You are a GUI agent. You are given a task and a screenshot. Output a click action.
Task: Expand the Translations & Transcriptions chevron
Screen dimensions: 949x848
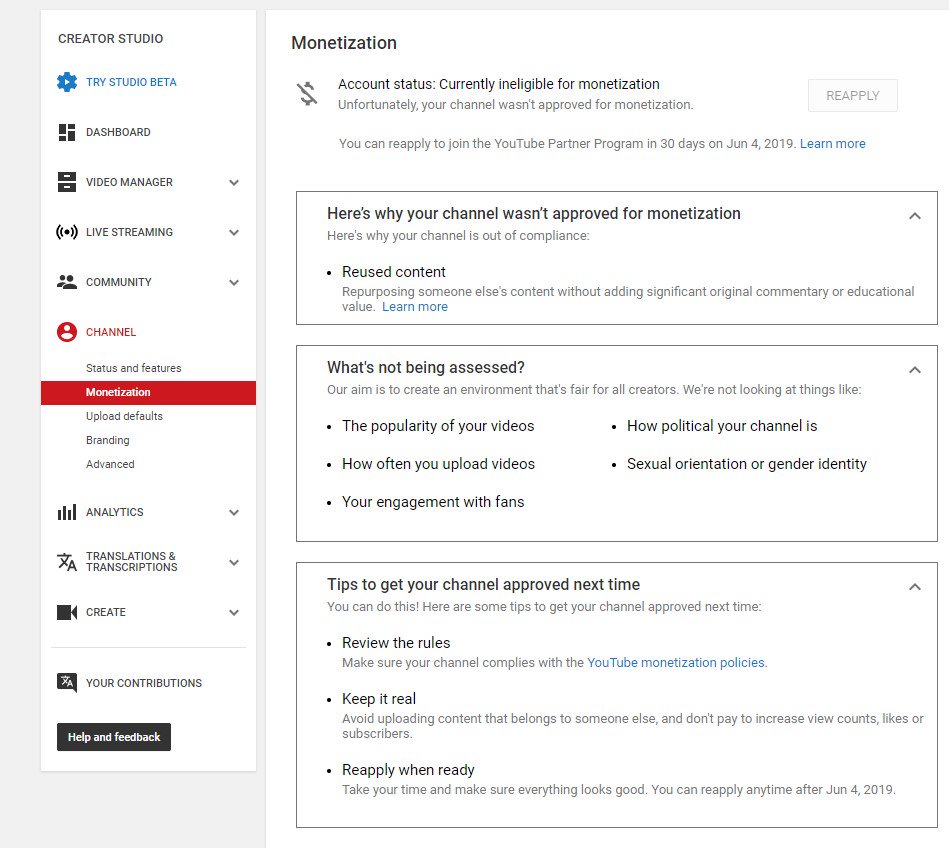pyautogui.click(x=234, y=562)
